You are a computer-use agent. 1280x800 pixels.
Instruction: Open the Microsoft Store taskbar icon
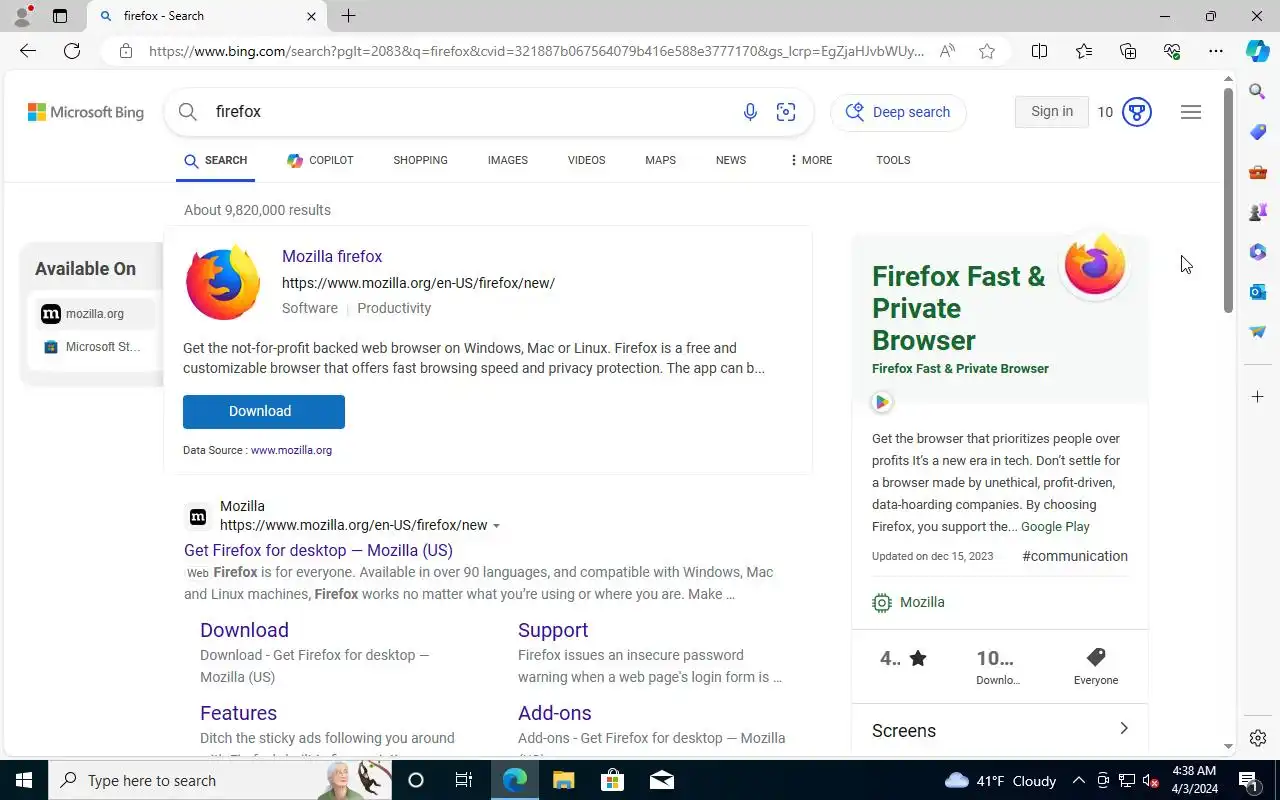[x=612, y=780]
